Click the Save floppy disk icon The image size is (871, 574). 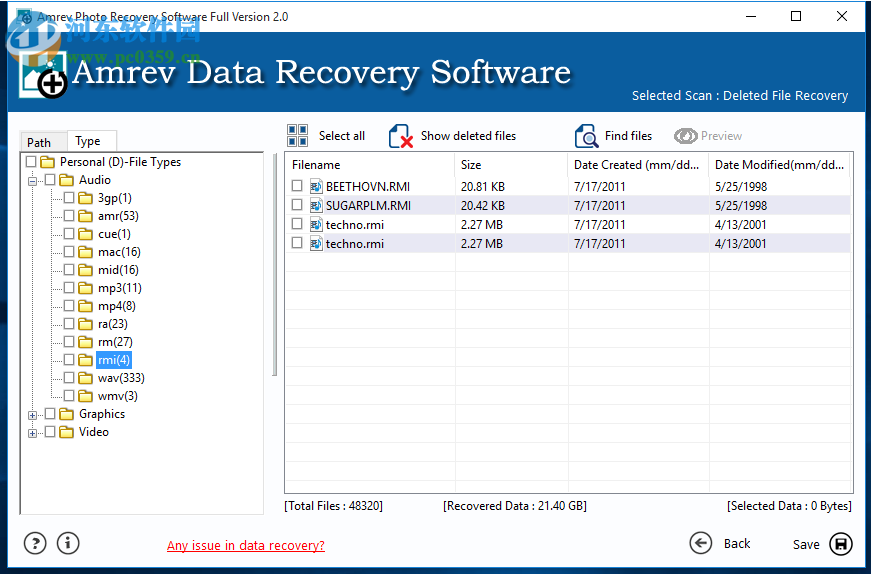pos(840,544)
